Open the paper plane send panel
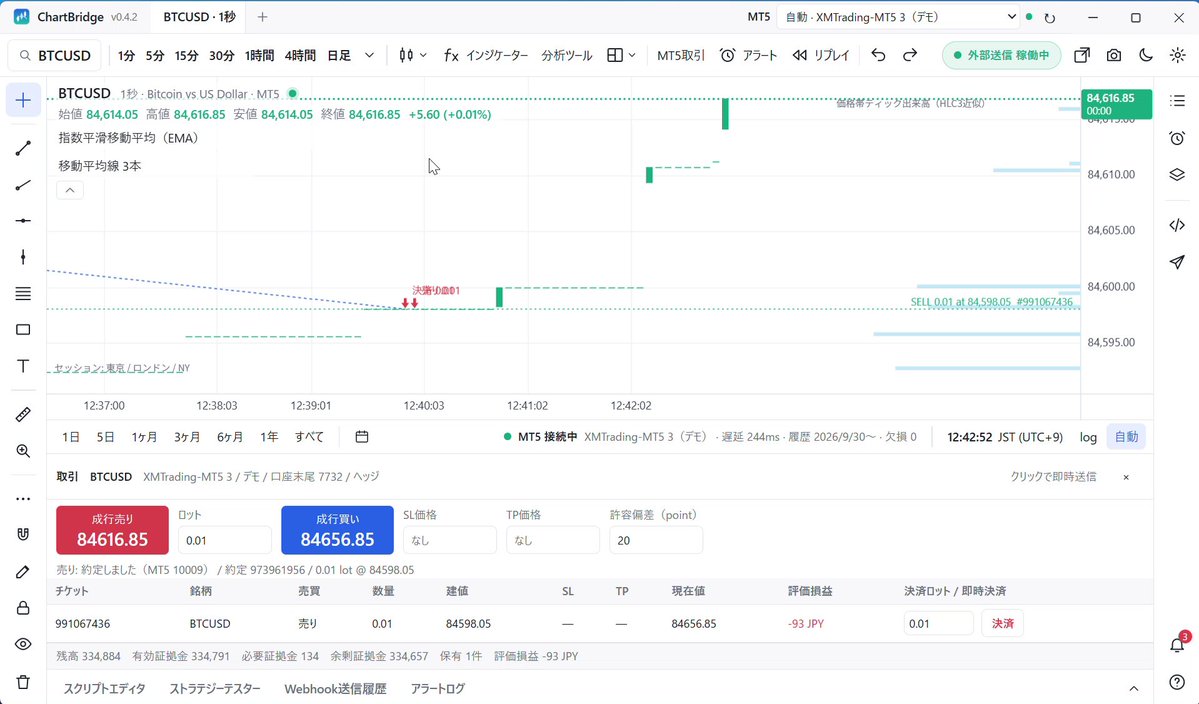The height and width of the screenshot is (704, 1199). point(1177,262)
